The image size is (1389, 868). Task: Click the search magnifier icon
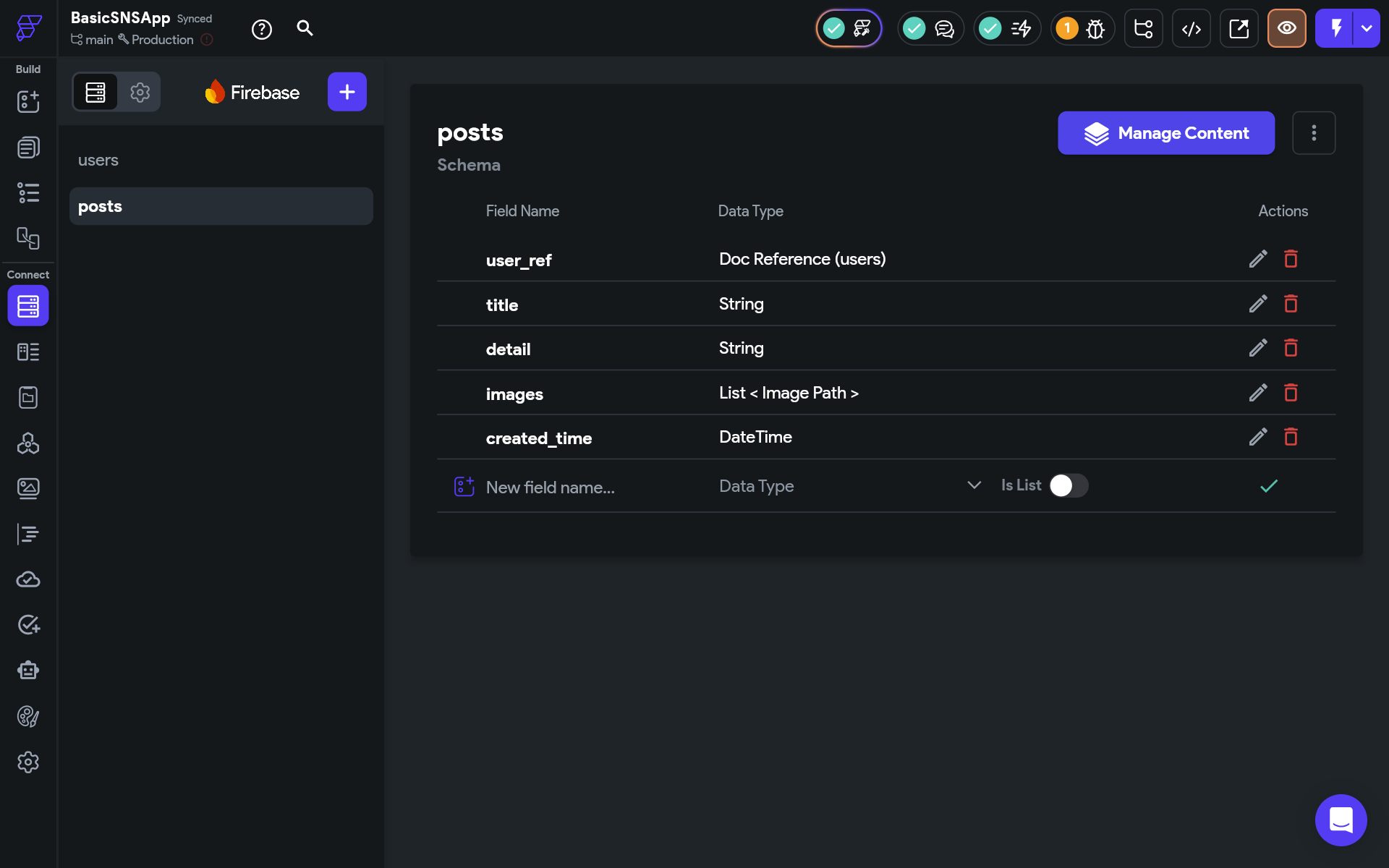point(305,28)
